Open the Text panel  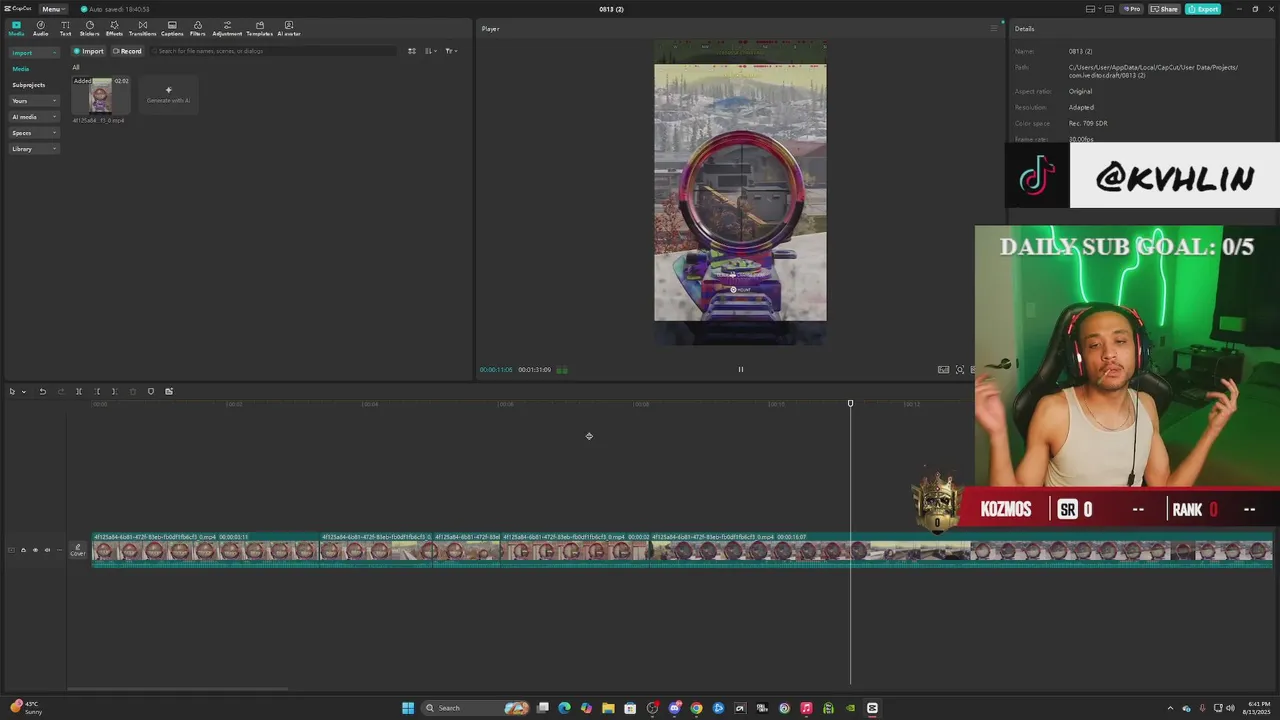coord(65,28)
